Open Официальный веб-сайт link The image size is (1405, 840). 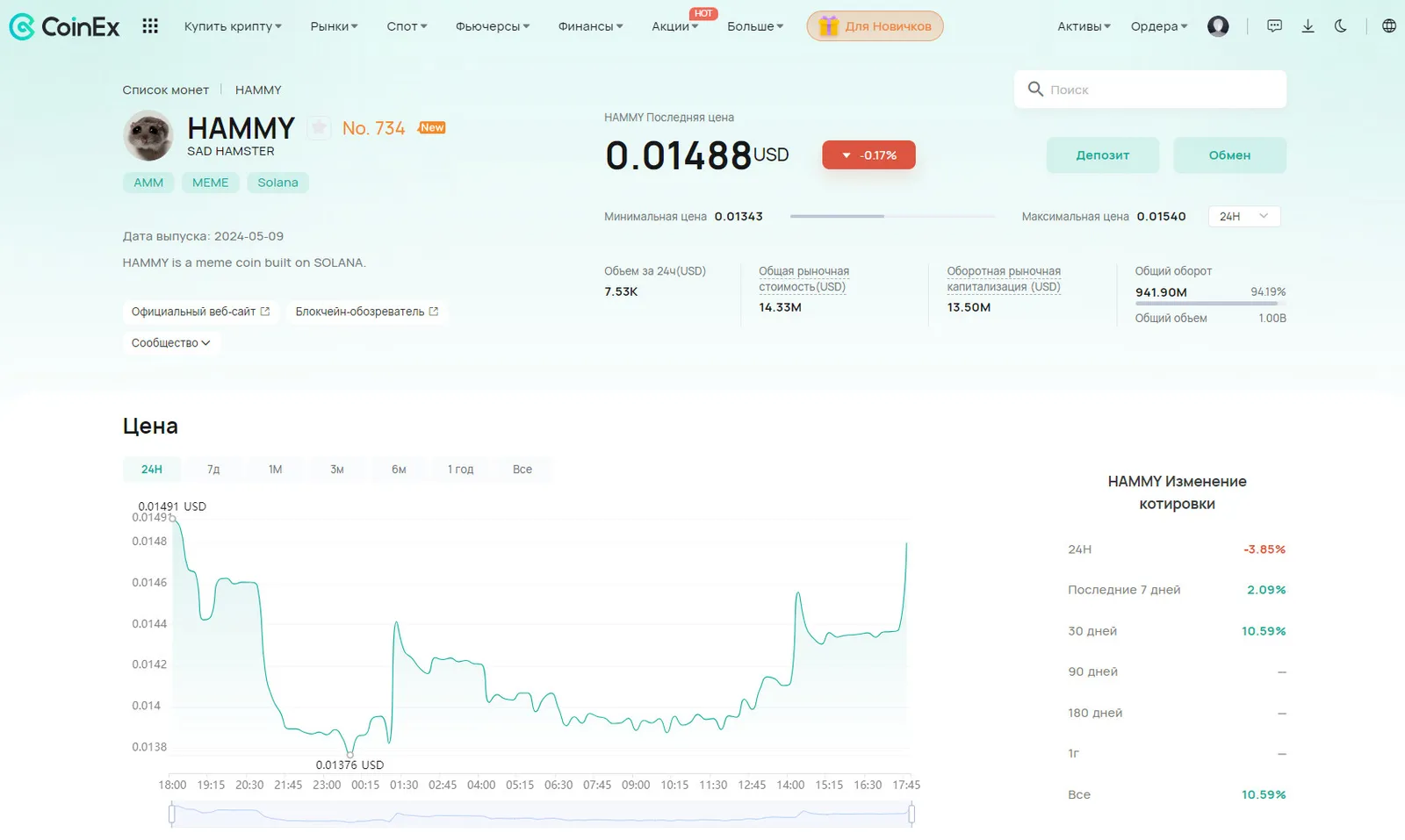click(200, 312)
